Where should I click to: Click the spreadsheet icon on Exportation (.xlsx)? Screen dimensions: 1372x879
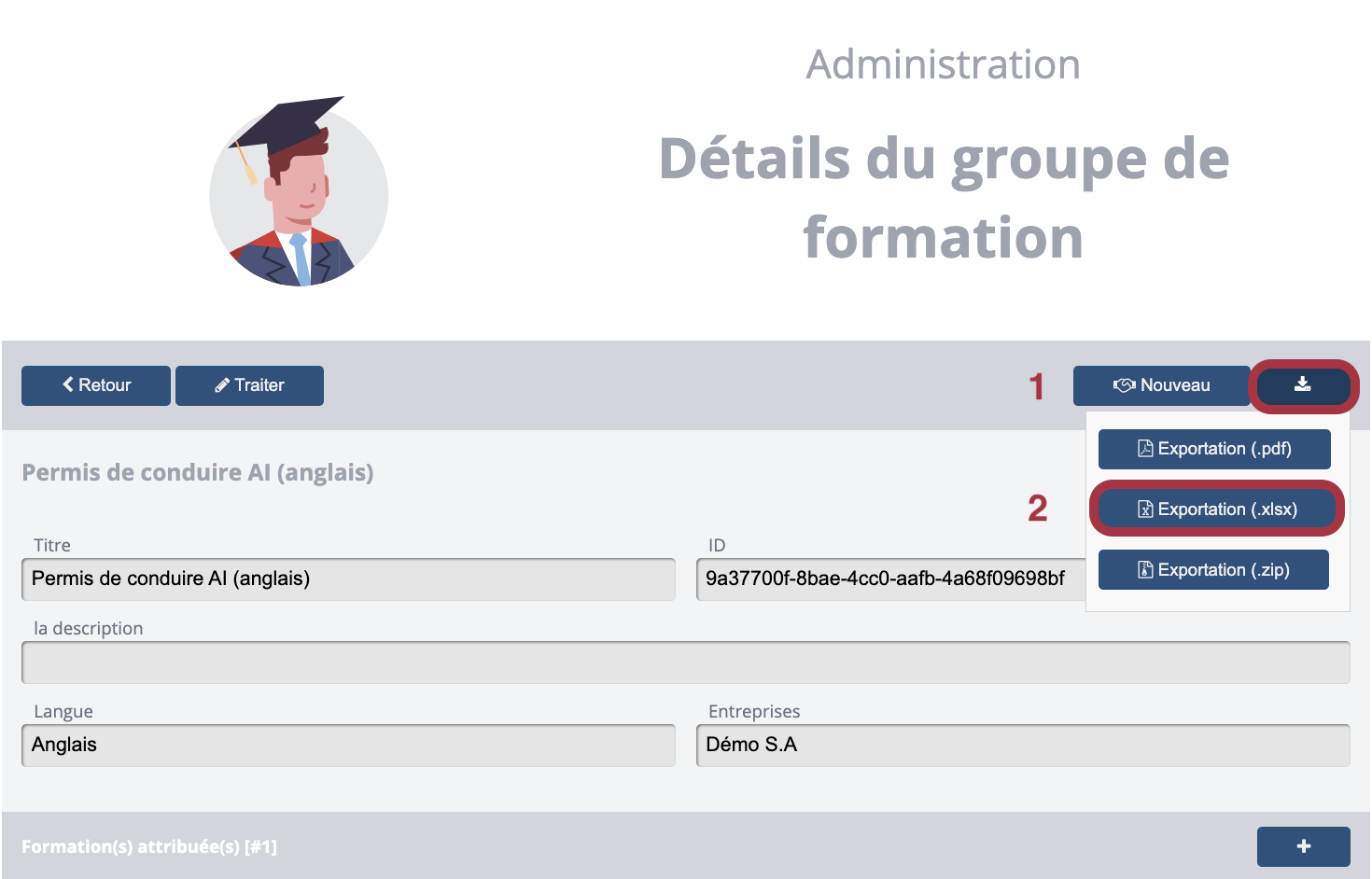(1145, 509)
